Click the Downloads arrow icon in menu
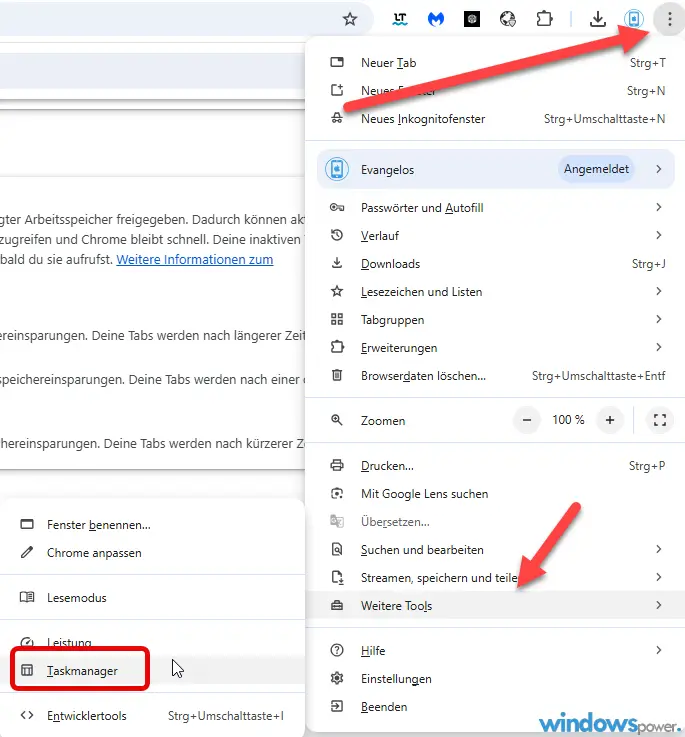The height and width of the screenshot is (737, 685). pyautogui.click(x=337, y=263)
